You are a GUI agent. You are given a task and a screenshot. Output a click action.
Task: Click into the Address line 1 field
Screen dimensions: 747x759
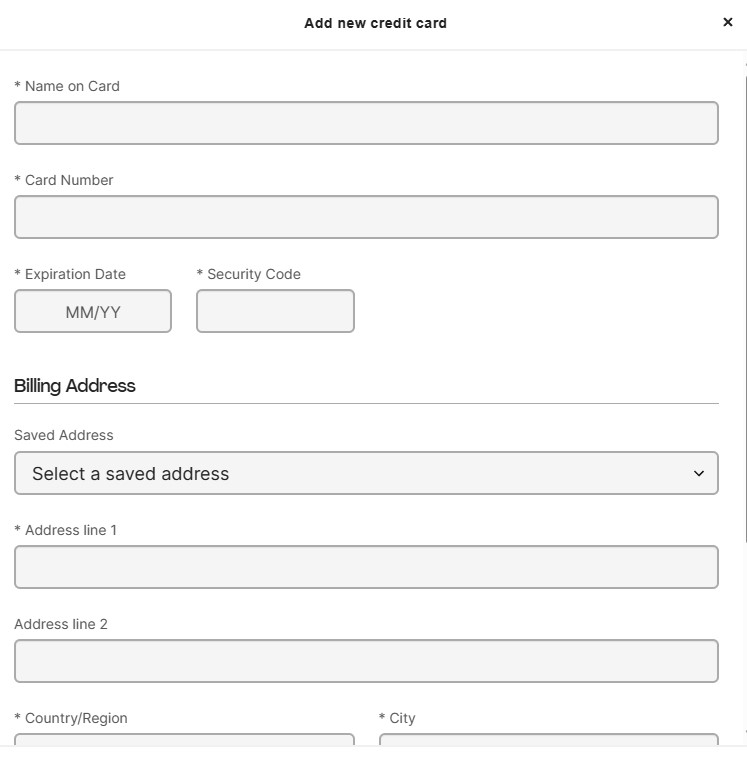pyautogui.click(x=366, y=567)
